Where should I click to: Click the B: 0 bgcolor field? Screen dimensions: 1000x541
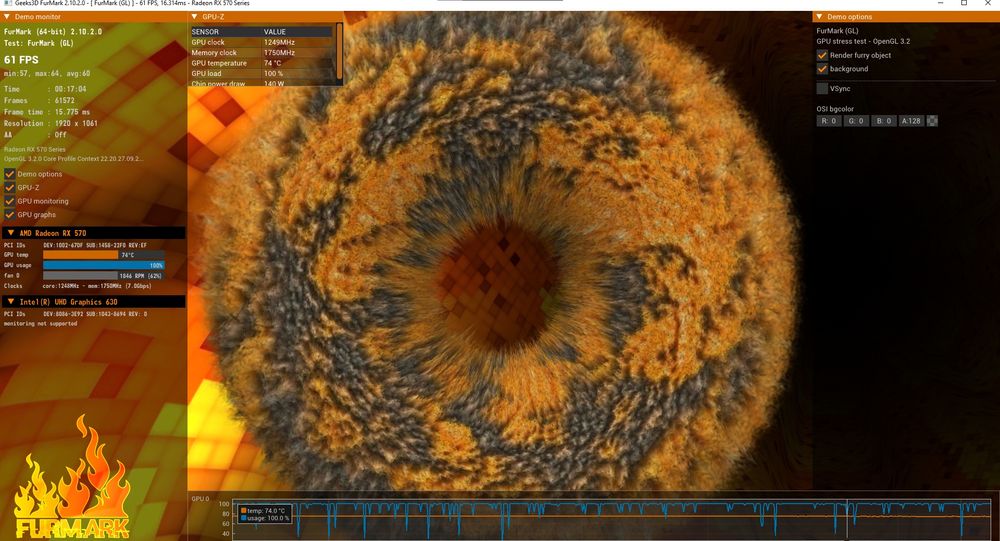click(883, 121)
